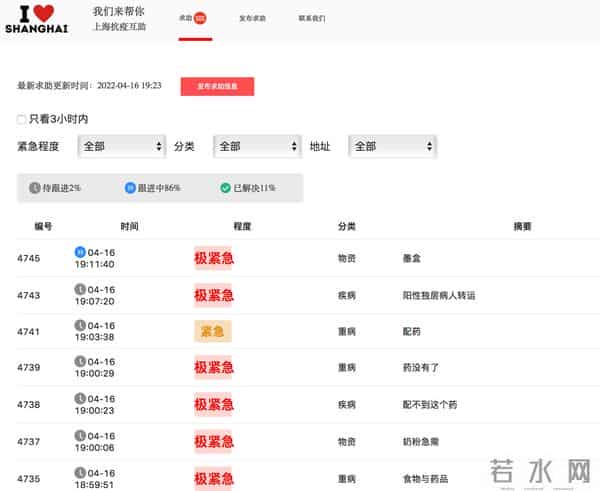This screenshot has width=600, height=491.
Task: Click the orange 紧急 tag in row 4741
Action: (212, 331)
